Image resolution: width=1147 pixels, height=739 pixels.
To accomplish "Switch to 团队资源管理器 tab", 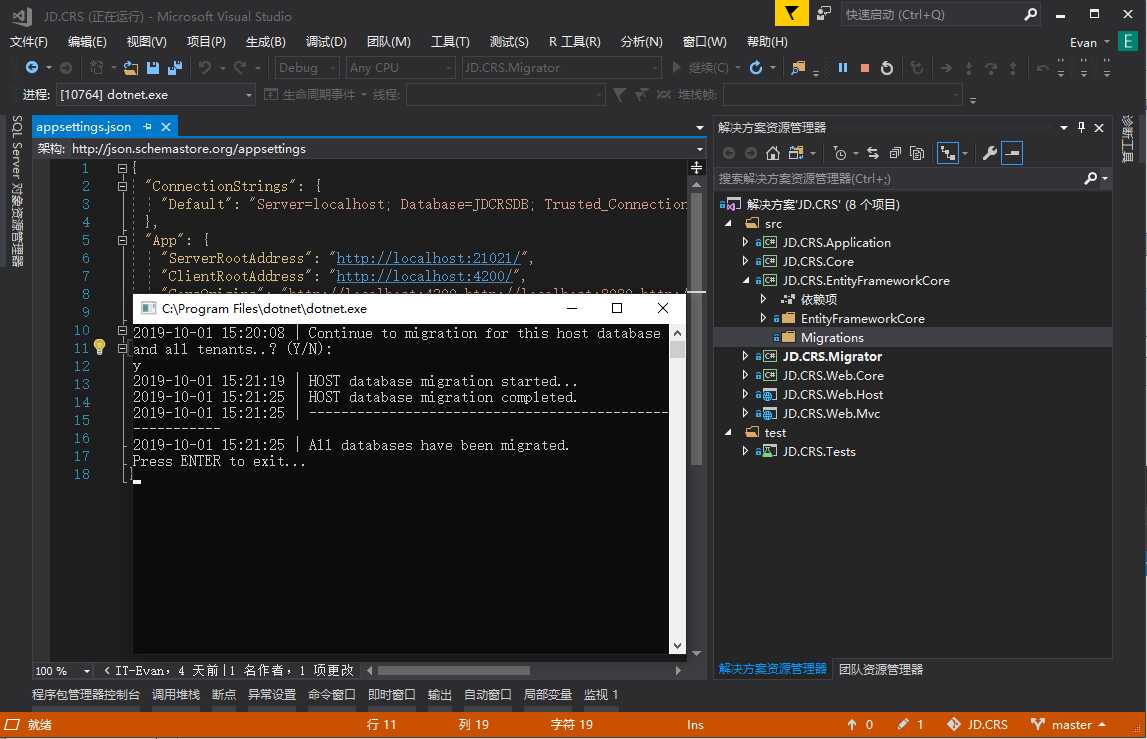I will coord(881,669).
